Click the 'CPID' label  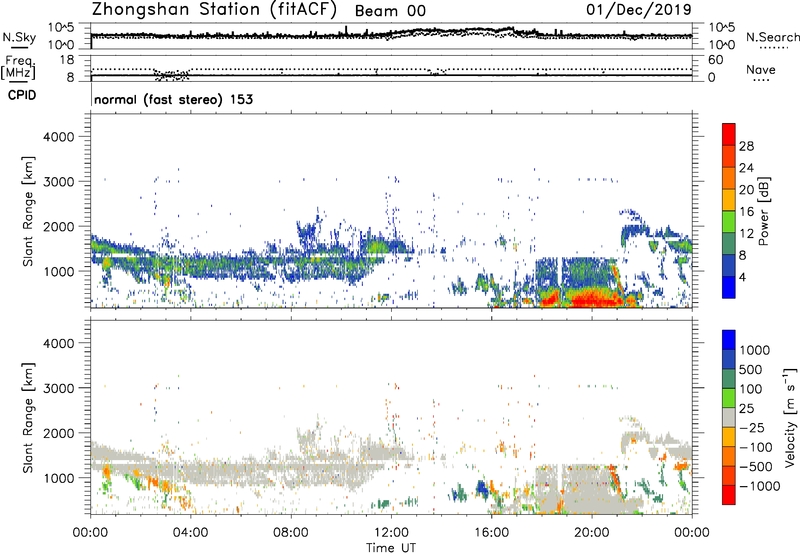click(x=22, y=95)
